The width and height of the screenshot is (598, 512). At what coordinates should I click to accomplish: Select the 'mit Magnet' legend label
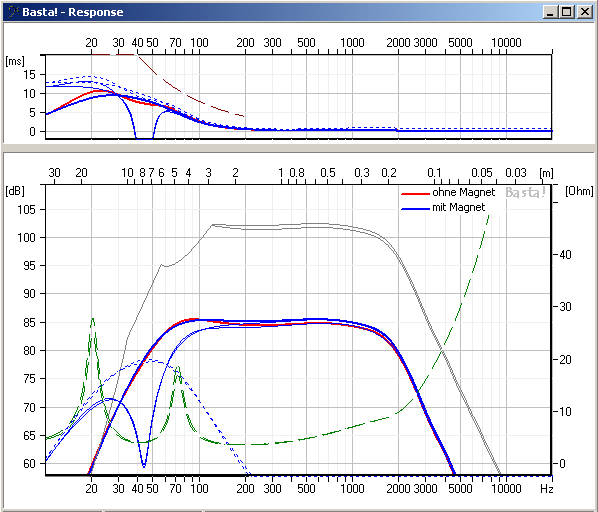458,207
